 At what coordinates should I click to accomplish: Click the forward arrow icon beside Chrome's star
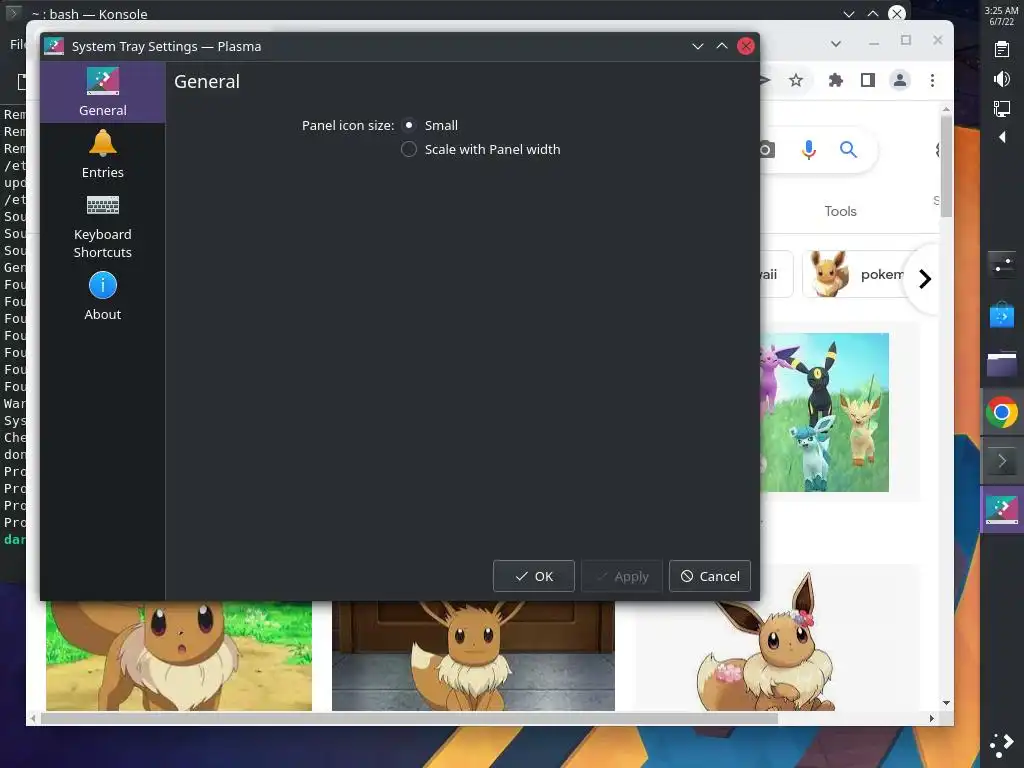tap(765, 80)
